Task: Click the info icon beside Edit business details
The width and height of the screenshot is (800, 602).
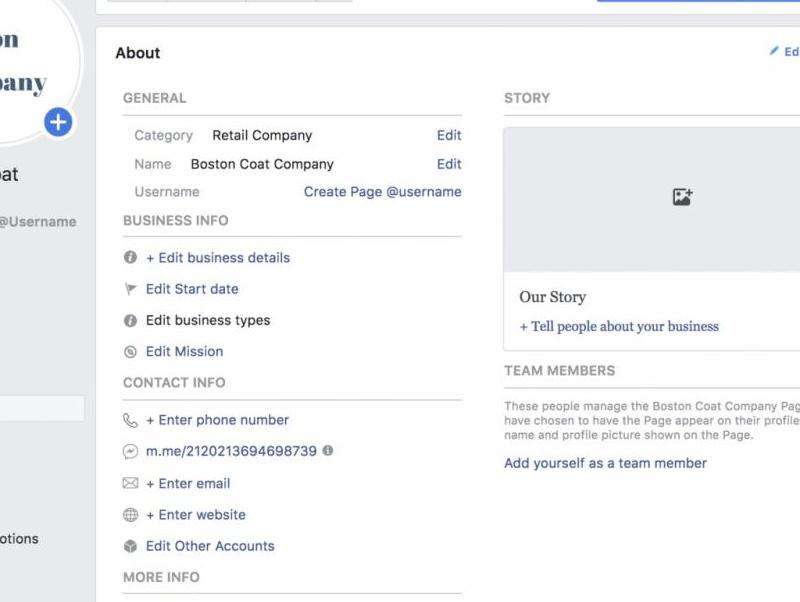Action: (130, 257)
